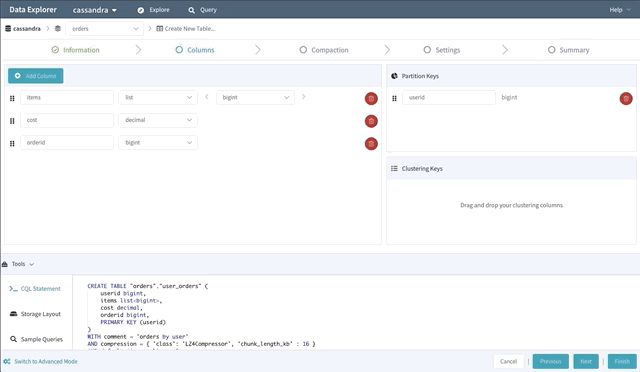Switch to the CQL Statement tab

35,289
